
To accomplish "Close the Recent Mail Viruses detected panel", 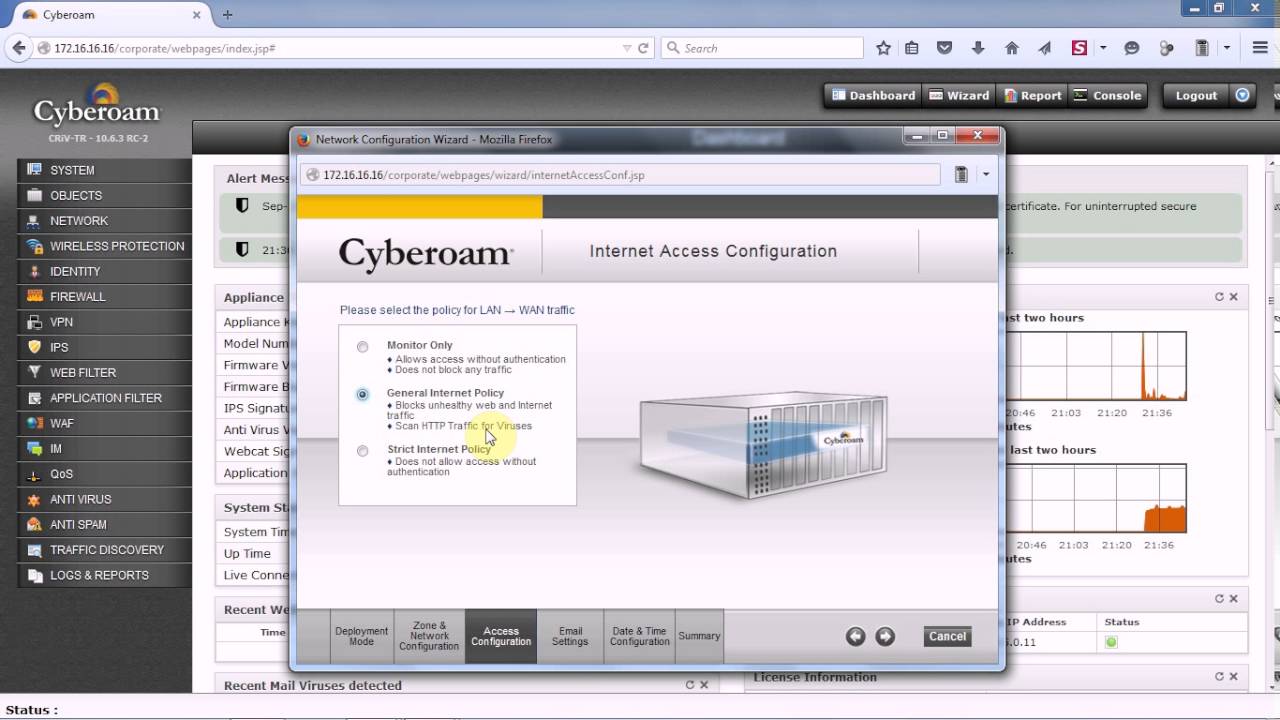I will pos(704,685).
